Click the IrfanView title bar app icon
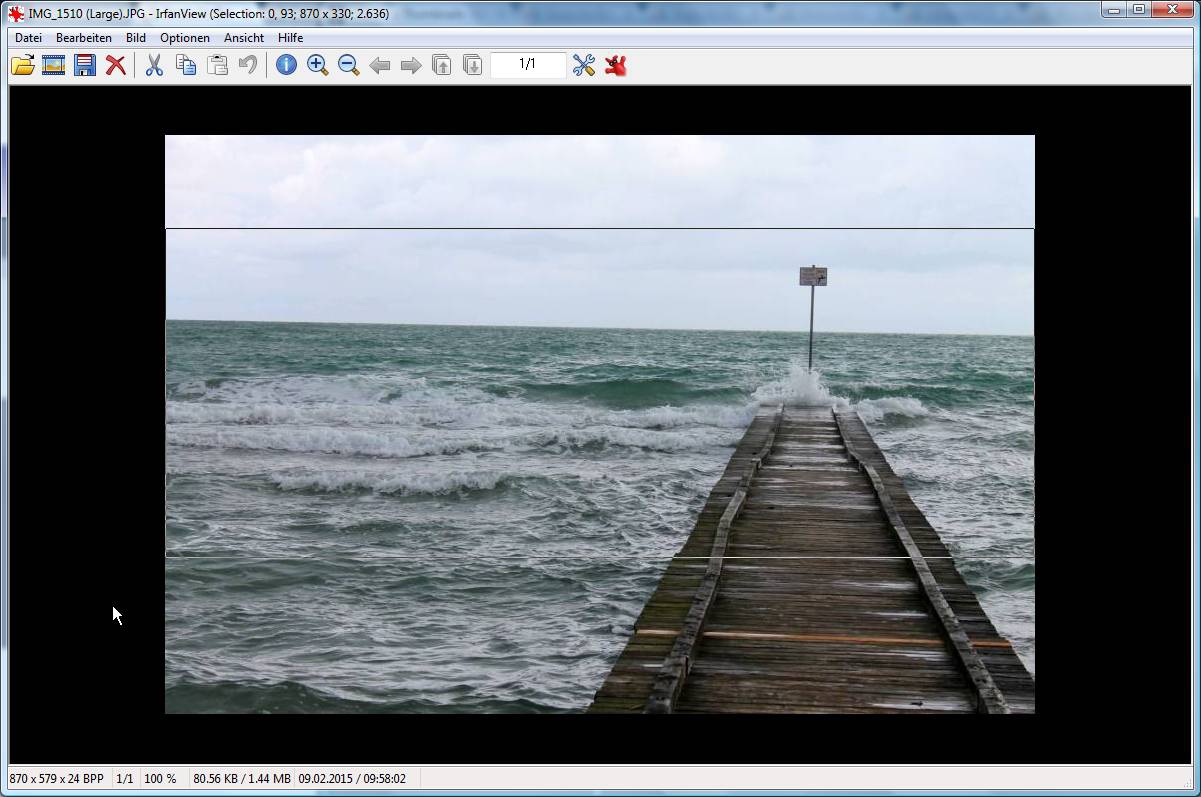Viewport: 1201px width, 797px height. tap(16, 13)
